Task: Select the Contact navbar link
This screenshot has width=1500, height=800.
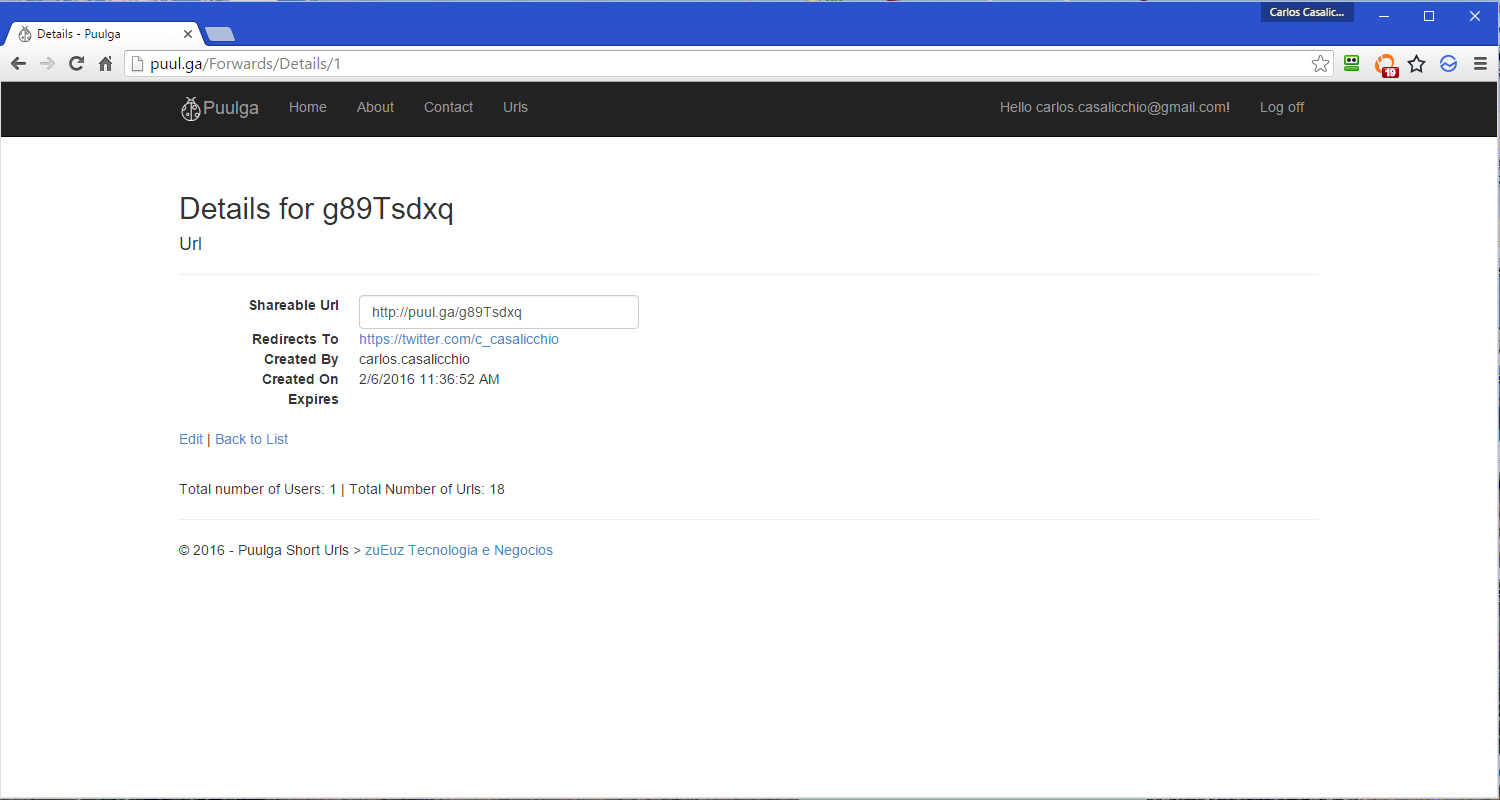Action: coord(448,107)
